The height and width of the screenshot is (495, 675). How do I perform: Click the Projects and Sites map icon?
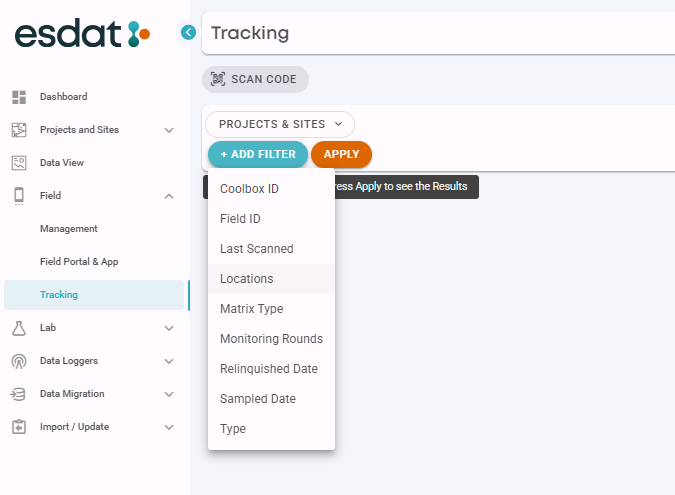tap(18, 130)
